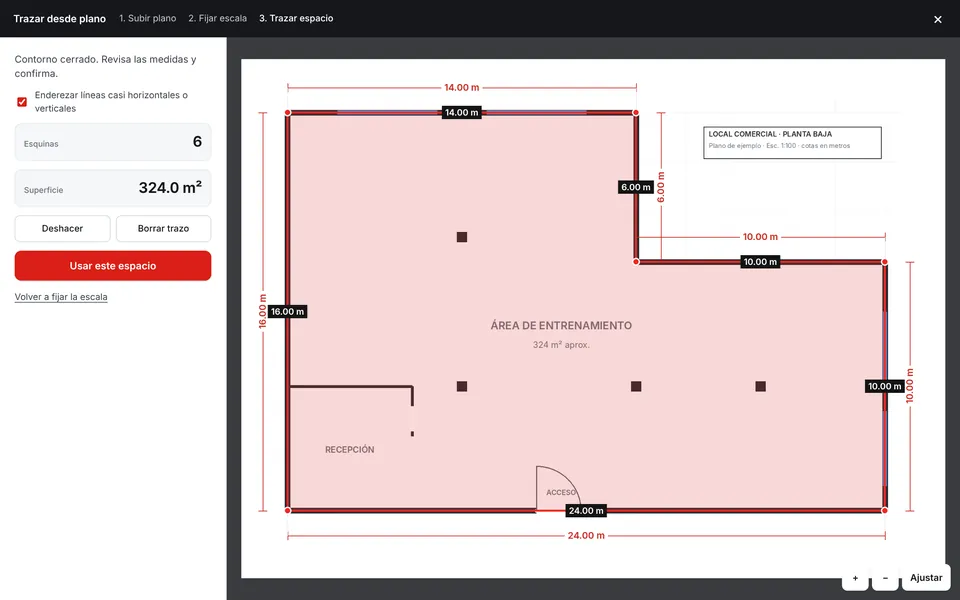Zoom out with the minus button
This screenshot has width=960, height=600.
click(885, 577)
